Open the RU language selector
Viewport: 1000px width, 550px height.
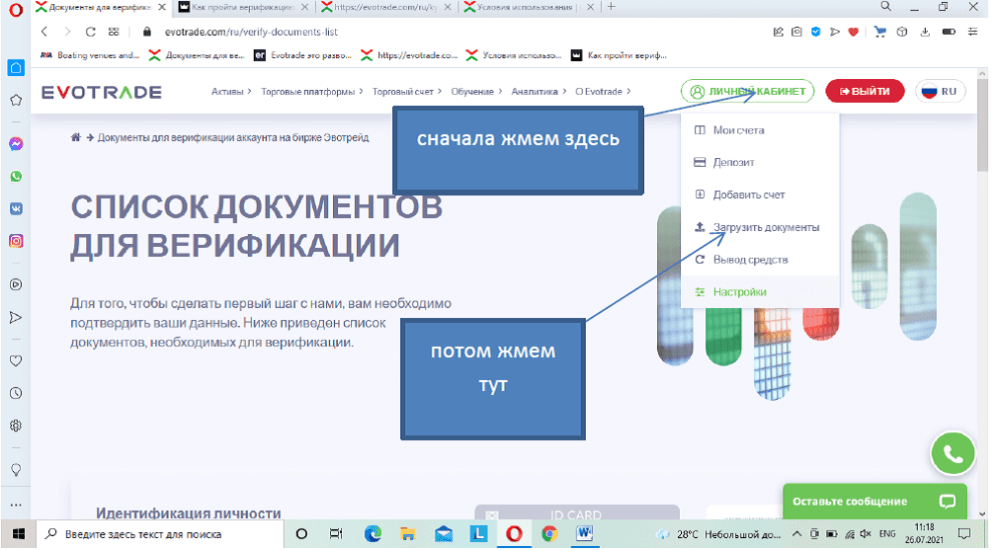pyautogui.click(x=939, y=91)
